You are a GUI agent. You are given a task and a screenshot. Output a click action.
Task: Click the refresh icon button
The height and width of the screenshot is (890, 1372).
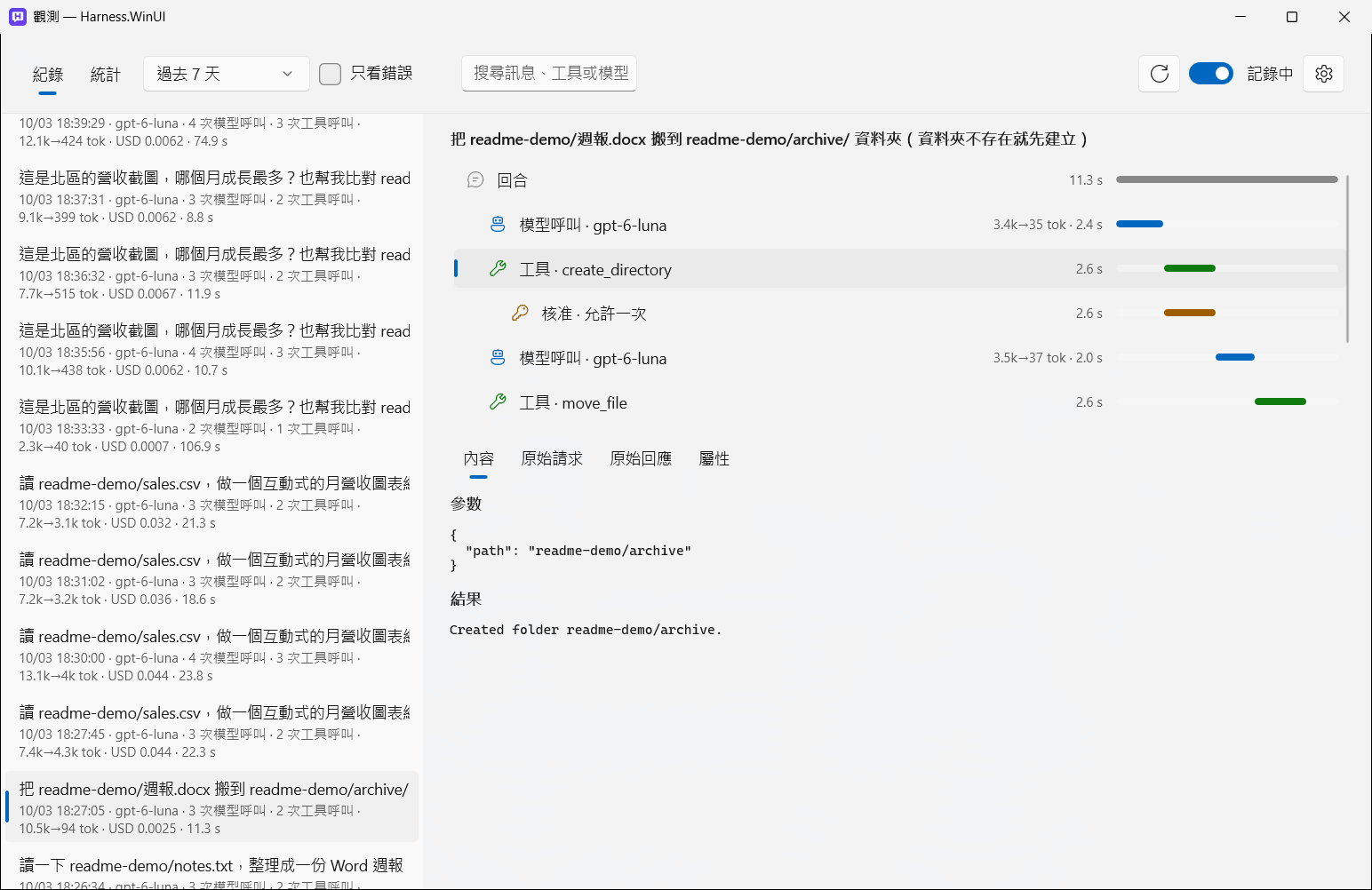1160,74
